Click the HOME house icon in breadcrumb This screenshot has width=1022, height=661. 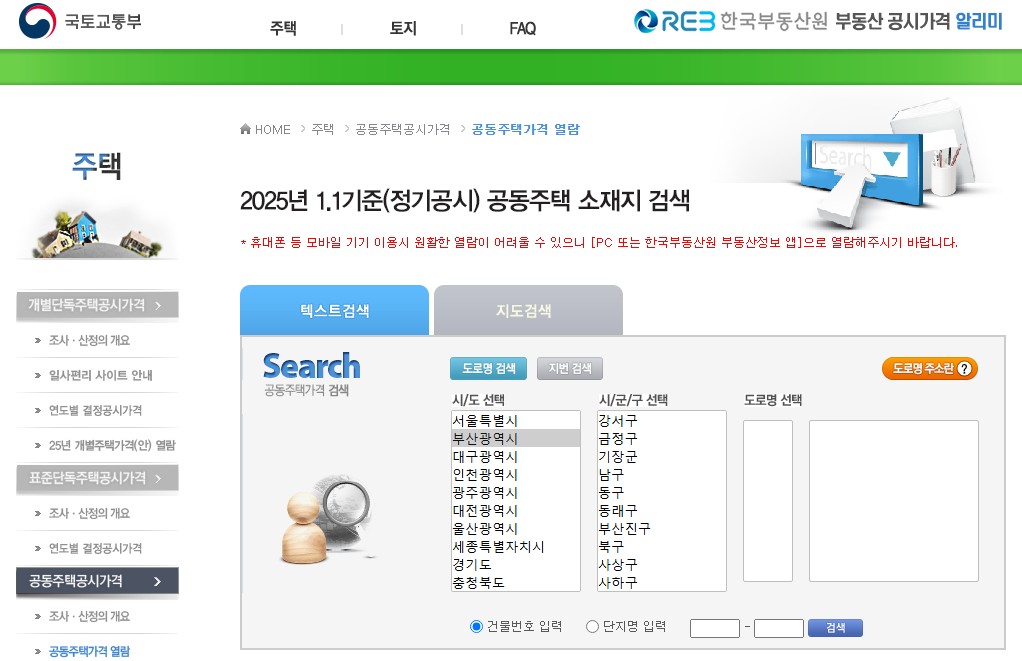pyautogui.click(x=244, y=129)
